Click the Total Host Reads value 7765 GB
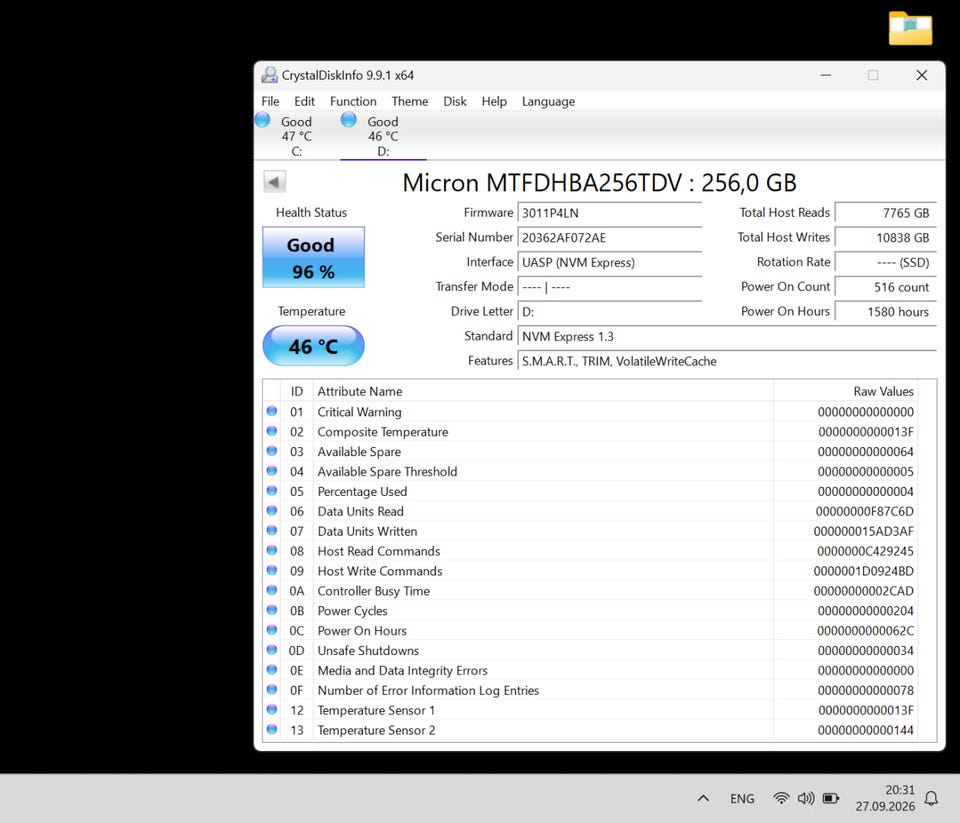The height and width of the screenshot is (823, 960). (885, 212)
